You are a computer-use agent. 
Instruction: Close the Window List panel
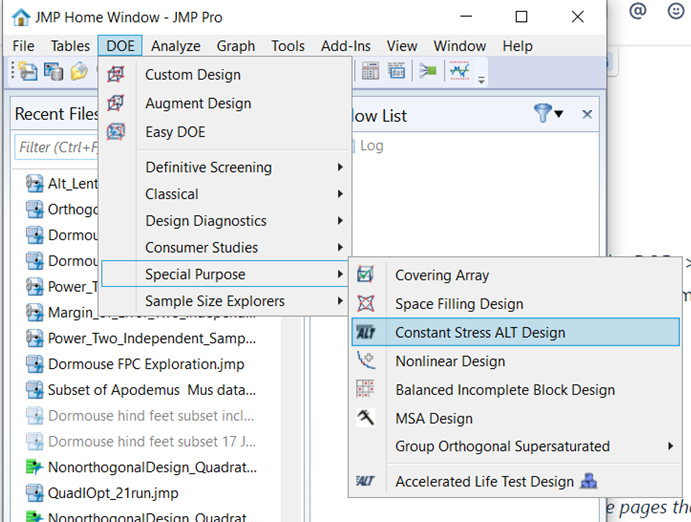pyautogui.click(x=587, y=115)
